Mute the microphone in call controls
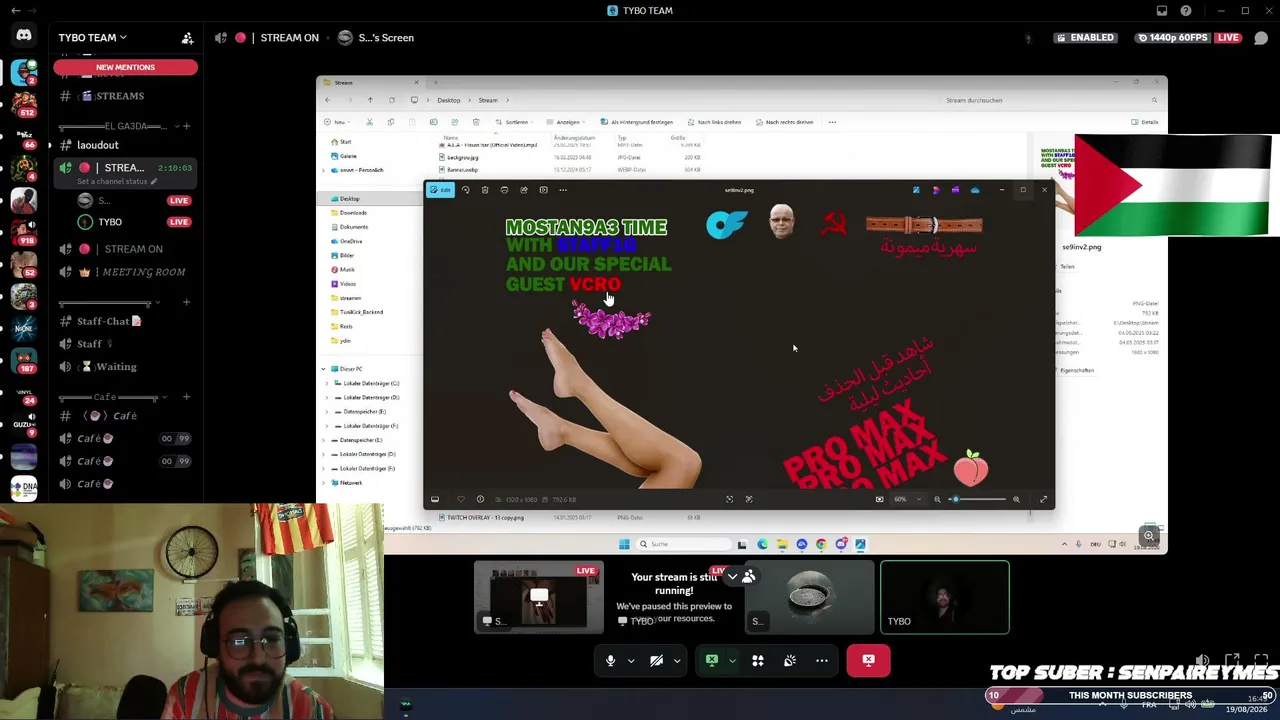Screen dimensions: 1280x720 [x=610, y=660]
